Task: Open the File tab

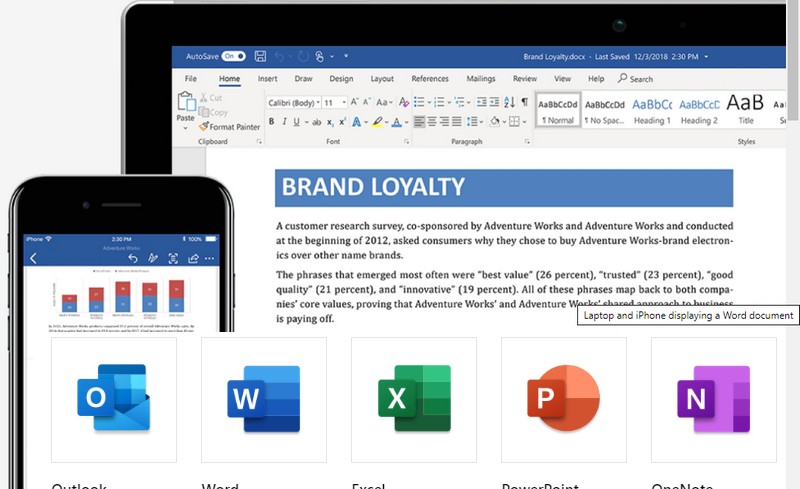Action: point(190,79)
